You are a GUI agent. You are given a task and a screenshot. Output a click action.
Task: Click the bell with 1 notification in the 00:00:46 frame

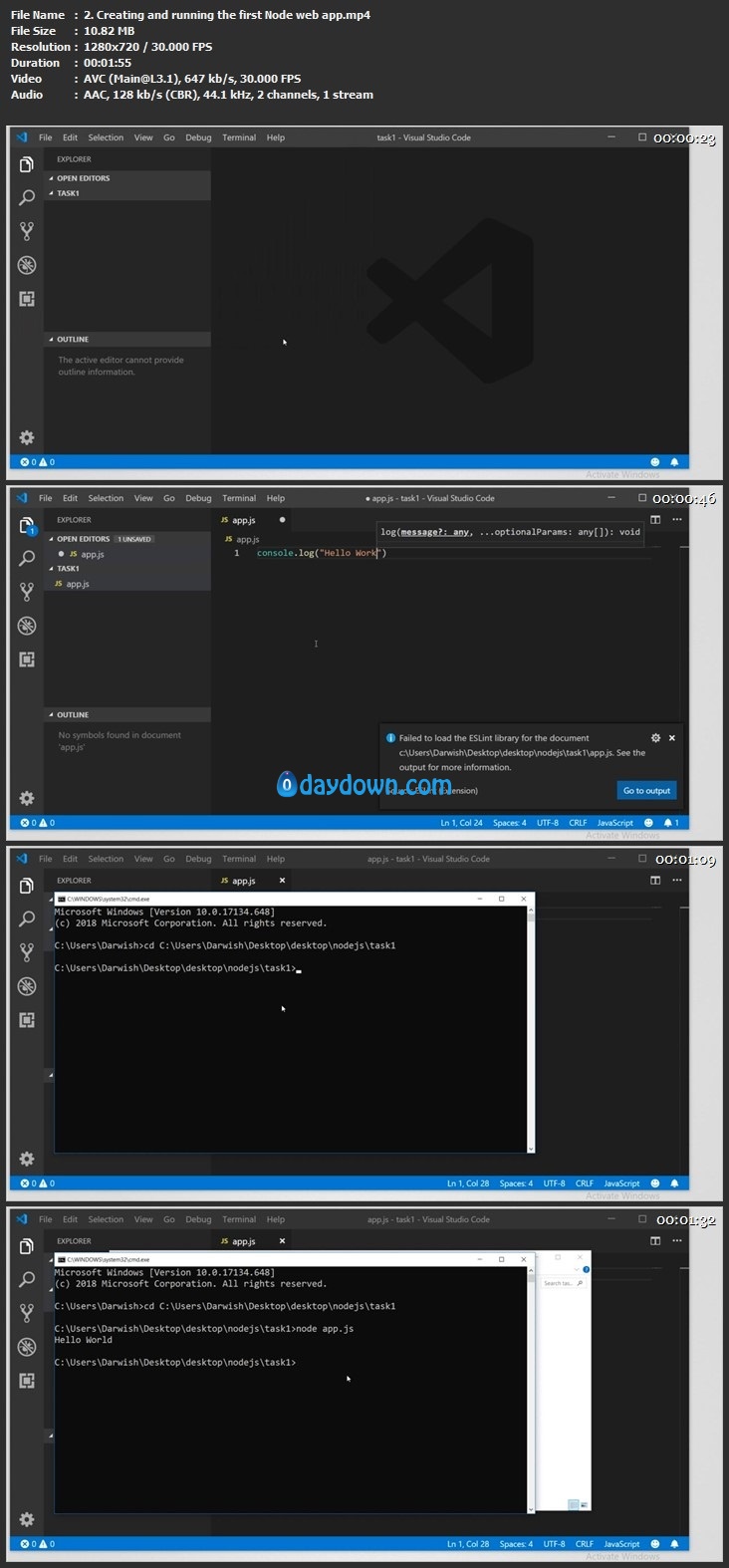click(x=672, y=823)
